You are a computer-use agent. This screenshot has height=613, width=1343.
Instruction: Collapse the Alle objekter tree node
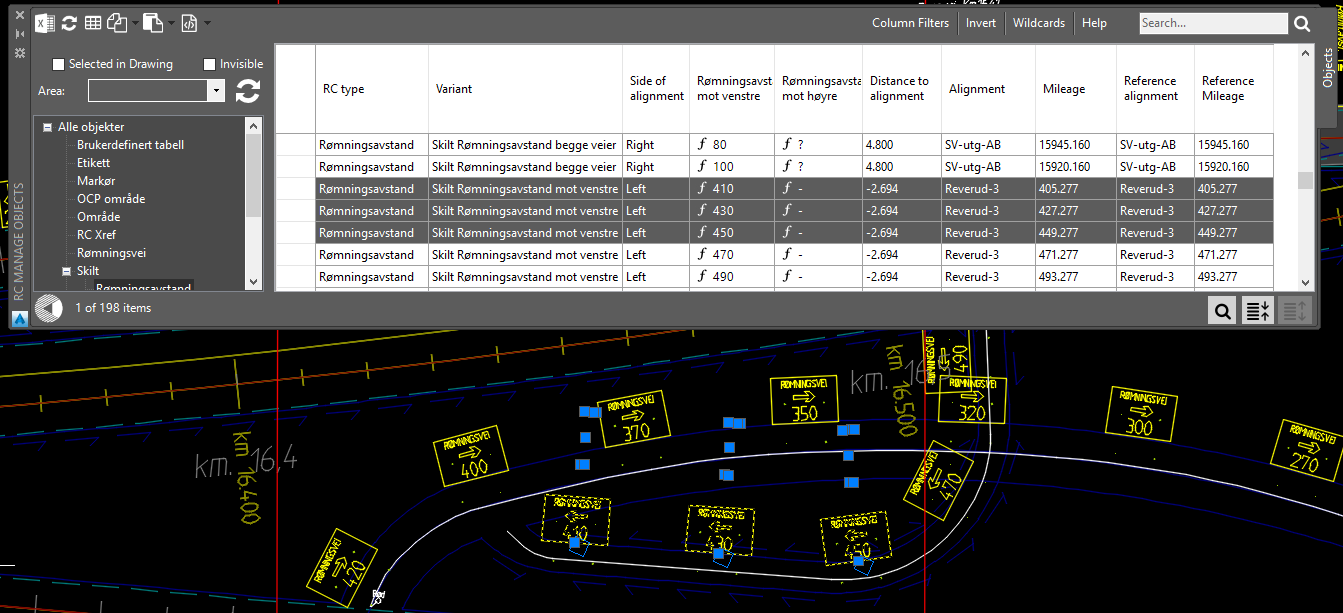[x=47, y=127]
